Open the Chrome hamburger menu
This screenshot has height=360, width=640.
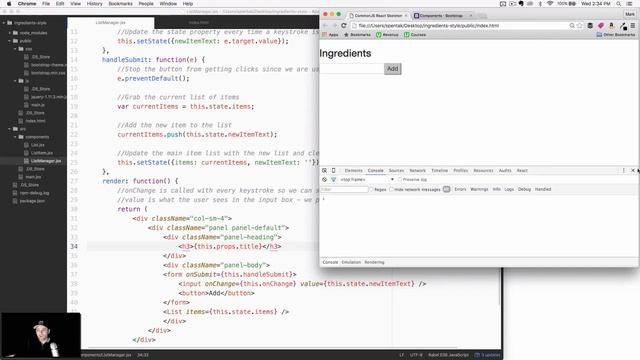(633, 25)
